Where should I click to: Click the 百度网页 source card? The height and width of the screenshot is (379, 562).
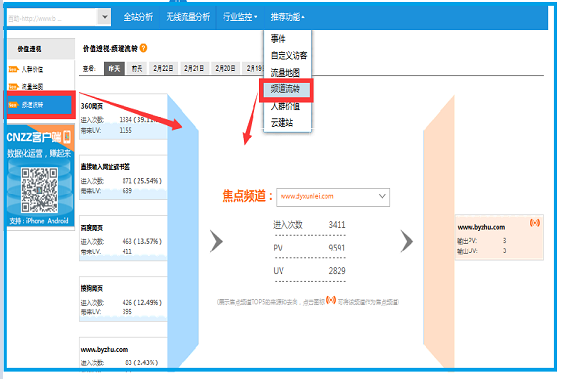[123, 238]
